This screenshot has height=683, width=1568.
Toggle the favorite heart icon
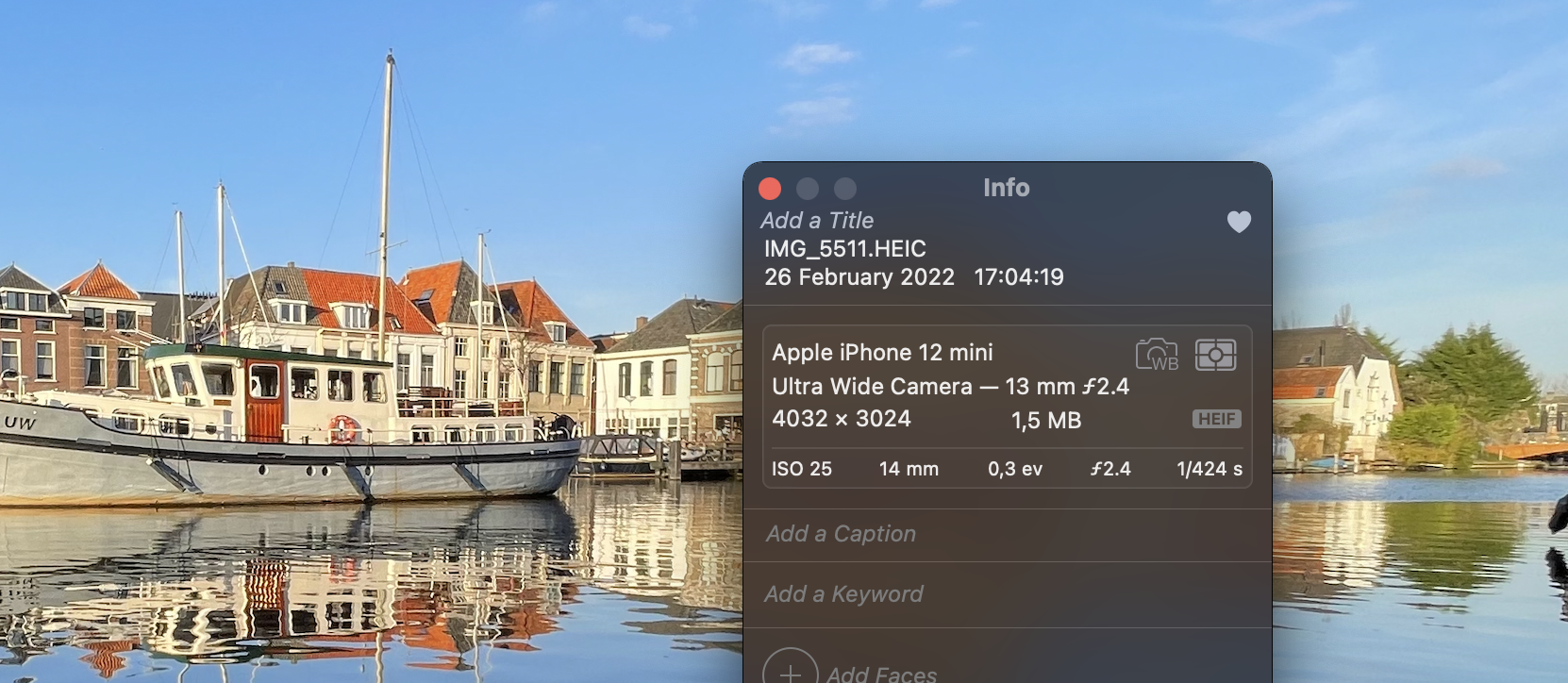(x=1238, y=222)
